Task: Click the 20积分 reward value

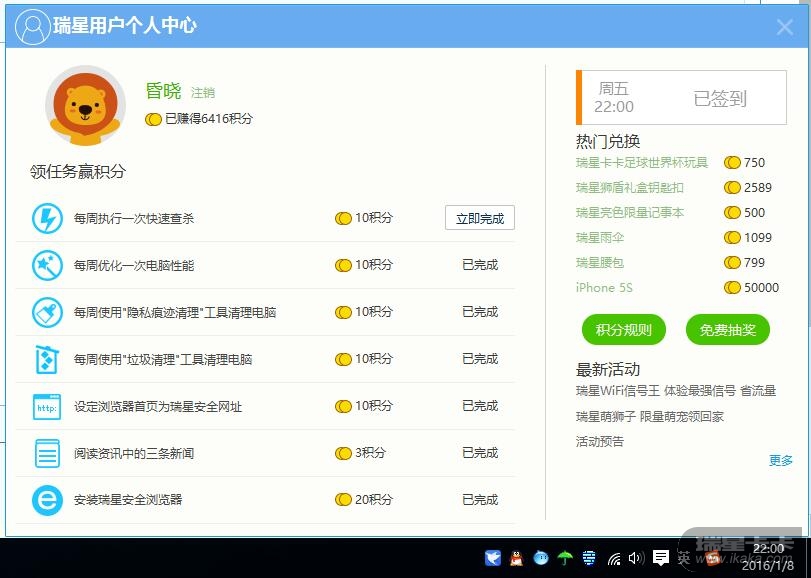Action: pyautogui.click(x=373, y=499)
